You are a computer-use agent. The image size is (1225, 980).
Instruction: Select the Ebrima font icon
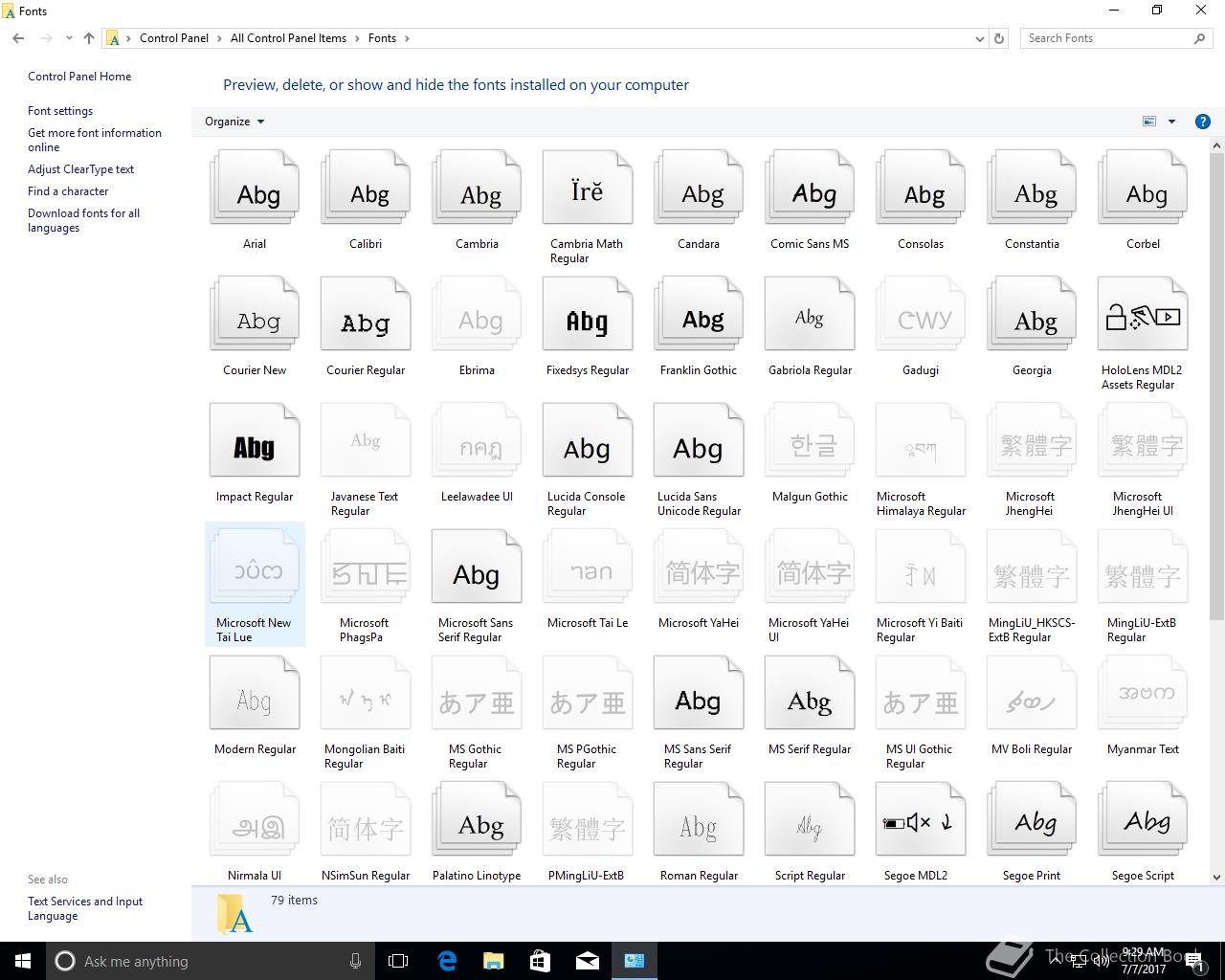477,314
